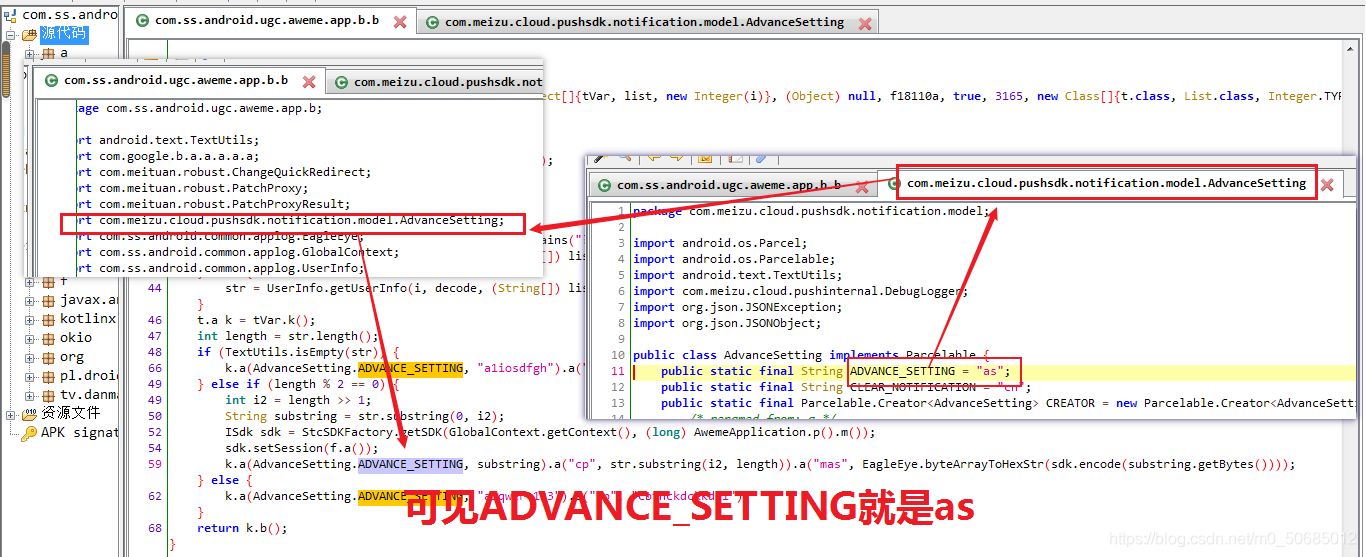The height and width of the screenshot is (557, 1366).
Task: Close main window aweme.app.b.b tab
Action: 400,22
